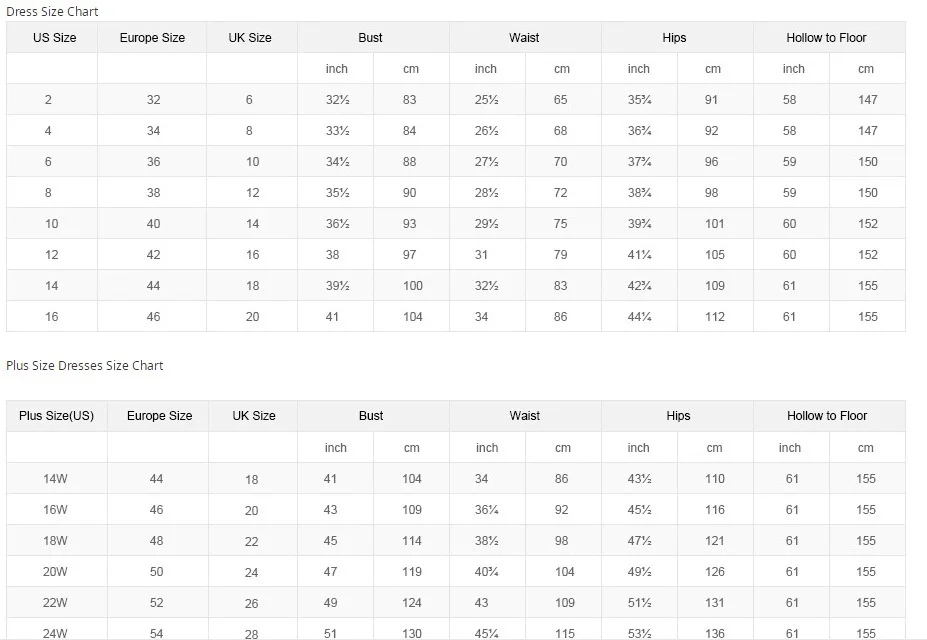Select Europe size 52 cell
The width and height of the screenshot is (927, 640).
point(156,603)
